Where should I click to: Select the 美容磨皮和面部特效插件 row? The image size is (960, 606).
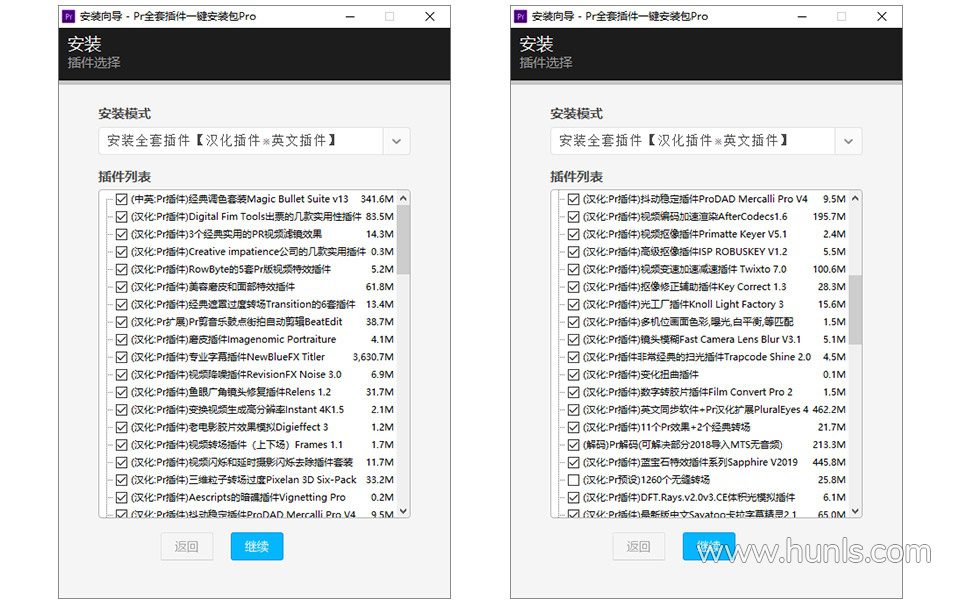click(255, 287)
